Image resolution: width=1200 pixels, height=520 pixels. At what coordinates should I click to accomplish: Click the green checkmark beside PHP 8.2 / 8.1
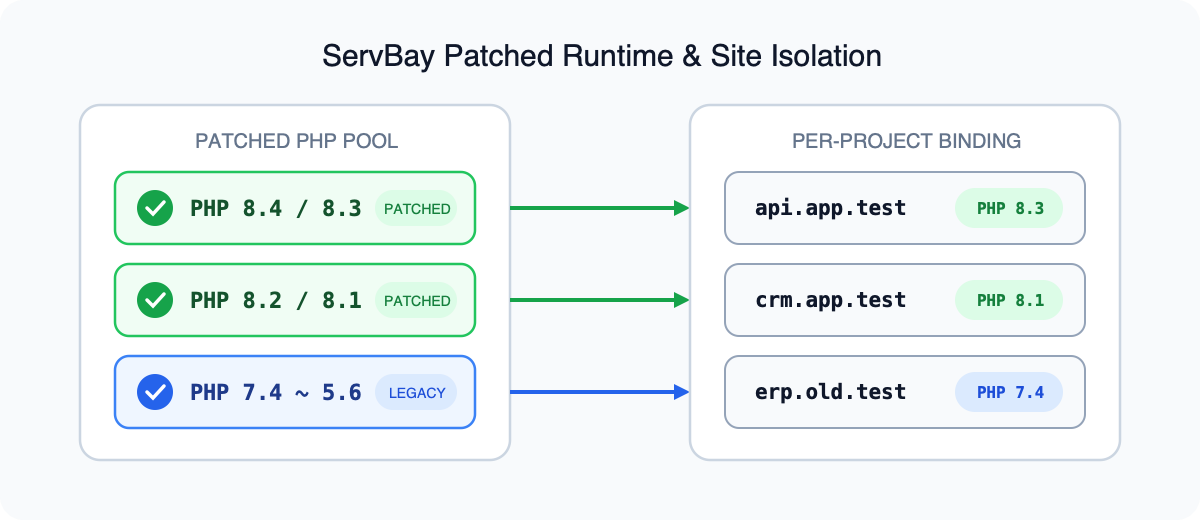pos(154,300)
